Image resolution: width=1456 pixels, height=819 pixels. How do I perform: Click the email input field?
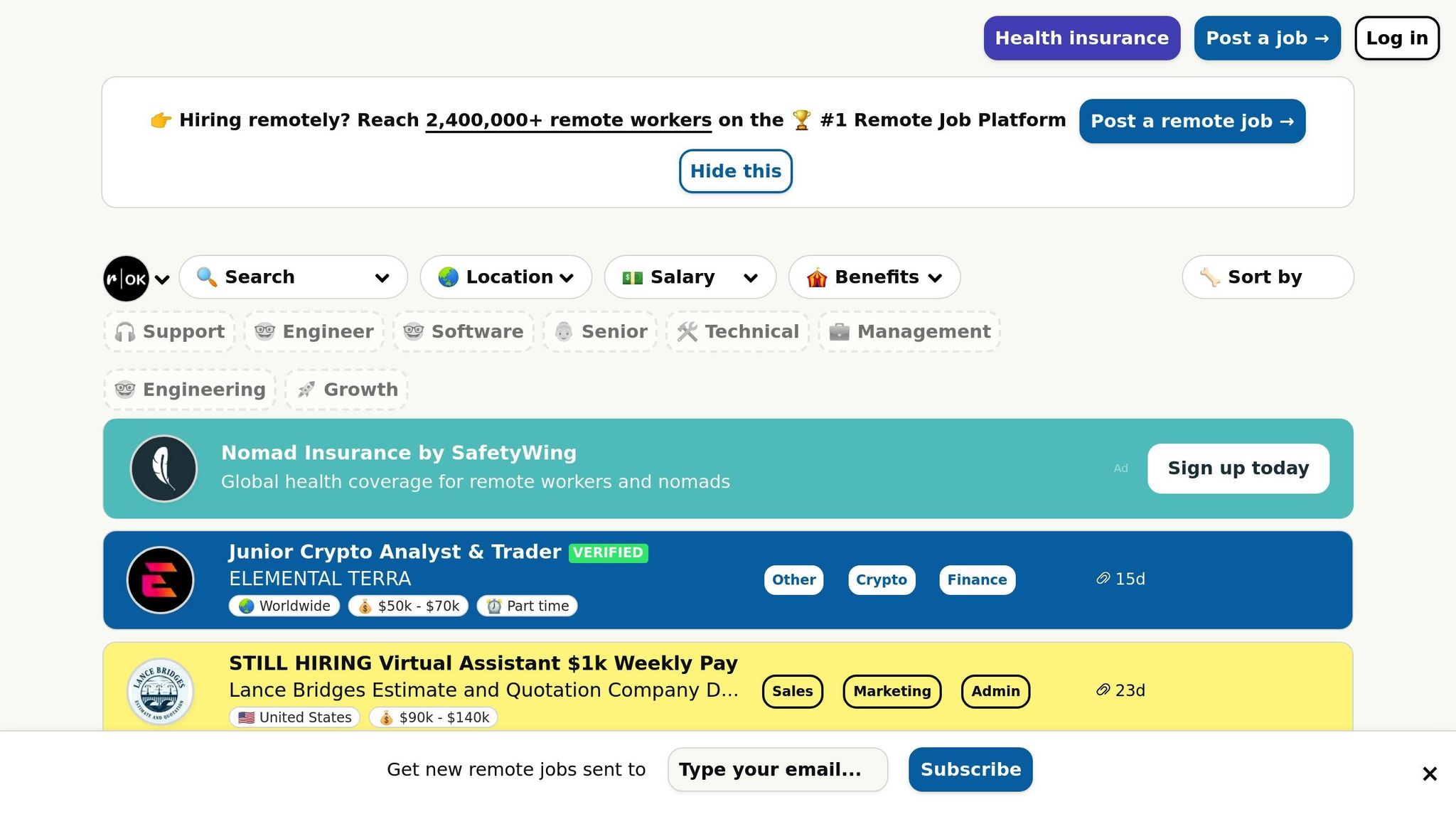point(777,769)
